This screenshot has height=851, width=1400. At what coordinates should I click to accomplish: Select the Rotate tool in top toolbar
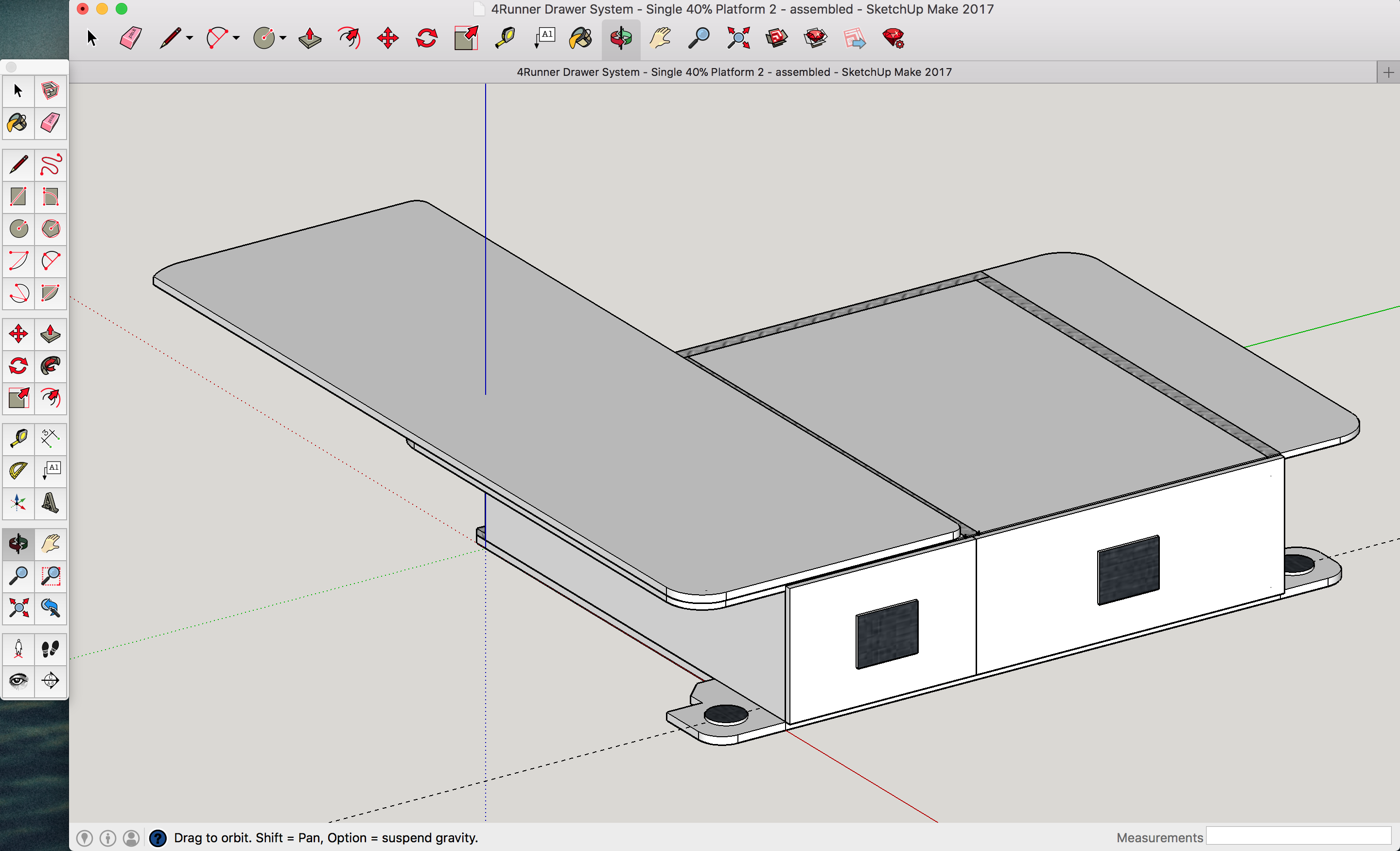[427, 38]
